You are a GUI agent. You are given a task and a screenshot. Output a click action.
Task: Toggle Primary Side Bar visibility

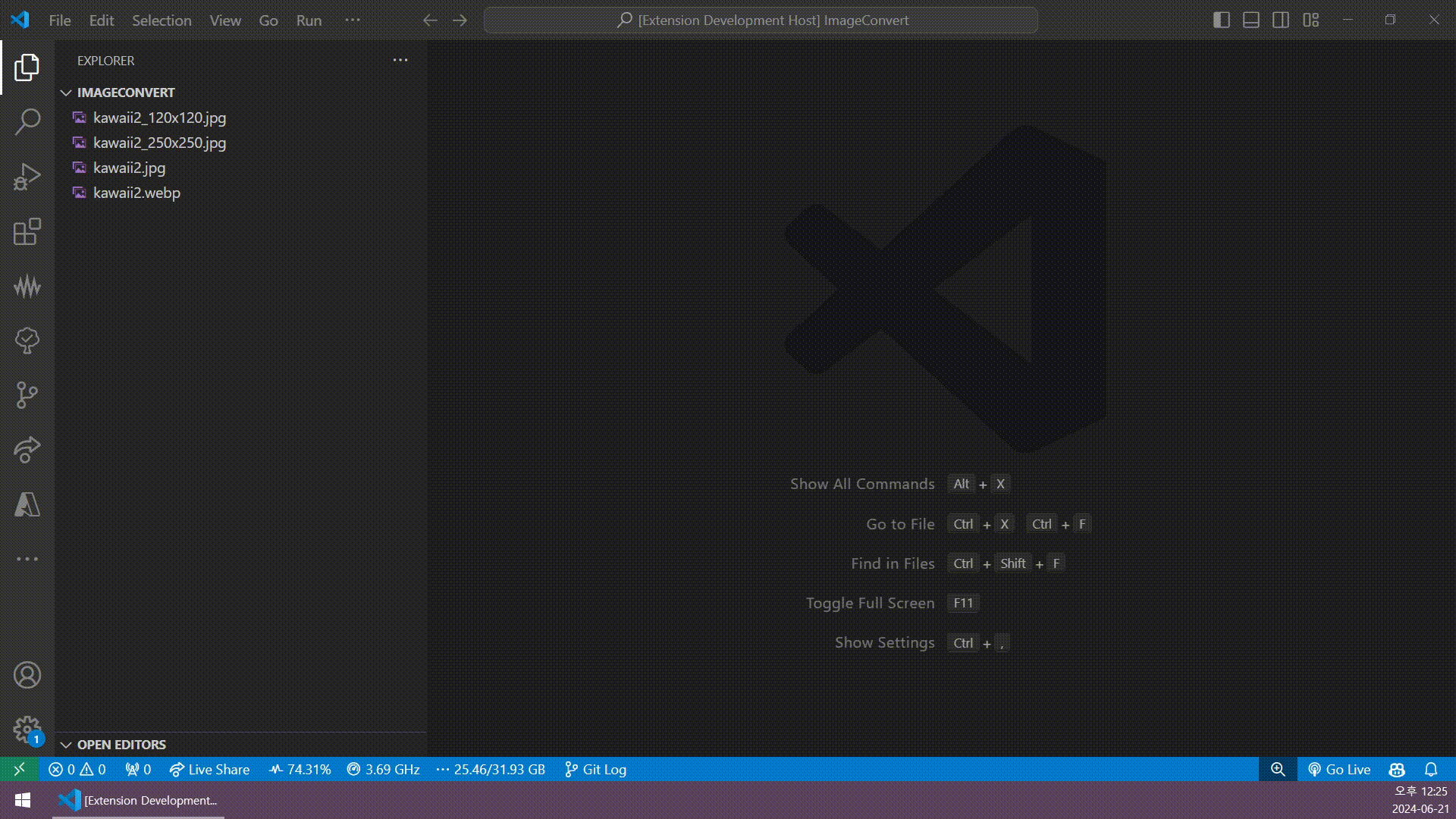click(x=1221, y=20)
